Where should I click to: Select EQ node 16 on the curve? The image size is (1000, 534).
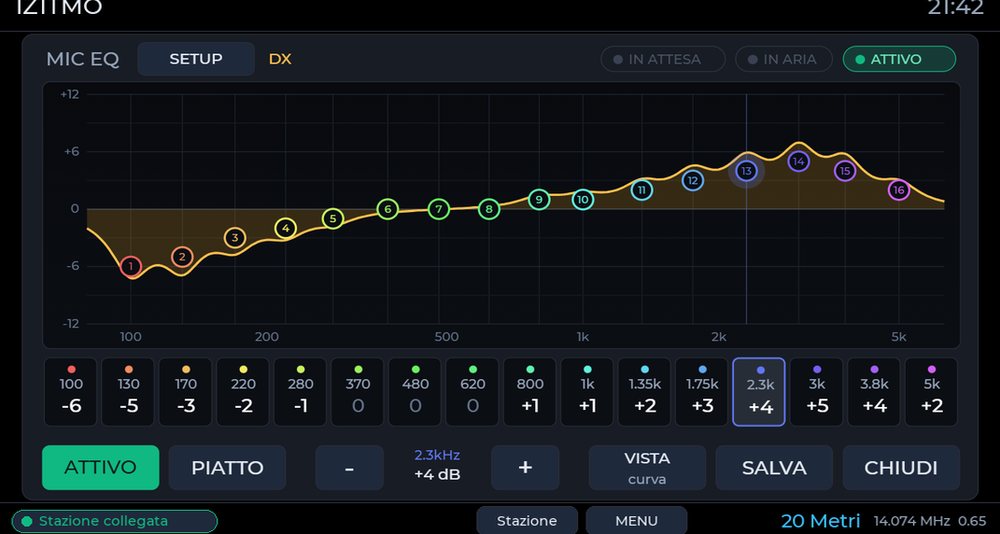pos(899,190)
